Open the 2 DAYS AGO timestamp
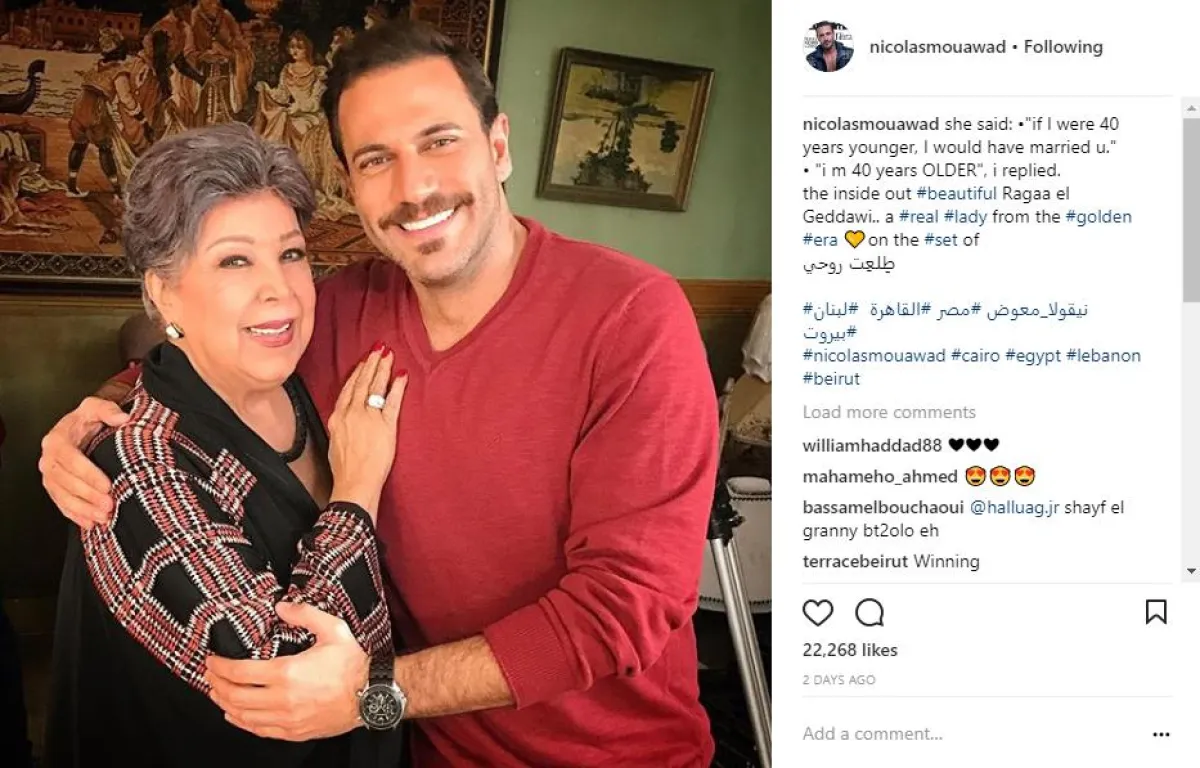This screenshot has width=1200, height=768. (x=839, y=680)
